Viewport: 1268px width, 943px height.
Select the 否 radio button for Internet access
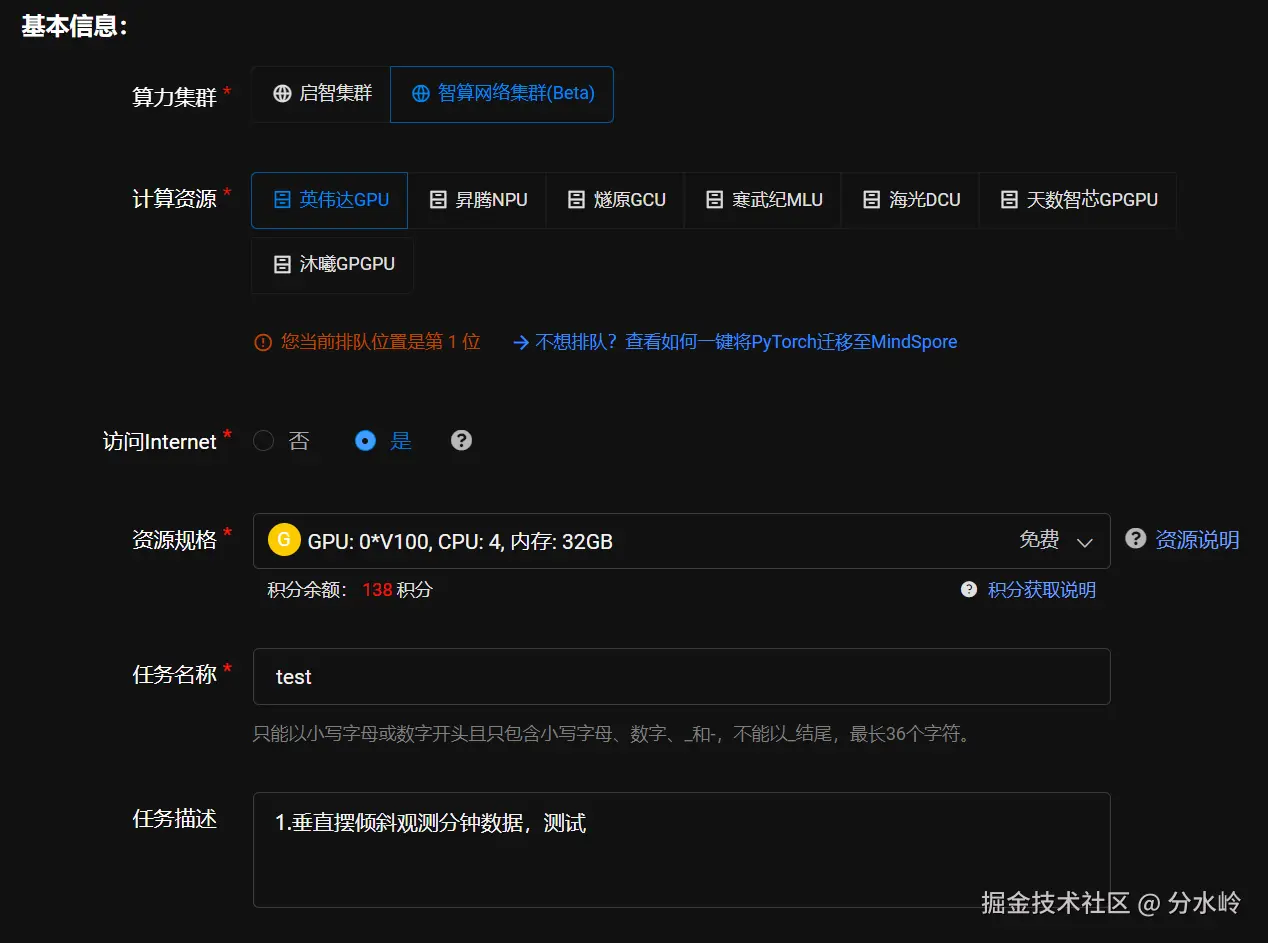(263, 440)
